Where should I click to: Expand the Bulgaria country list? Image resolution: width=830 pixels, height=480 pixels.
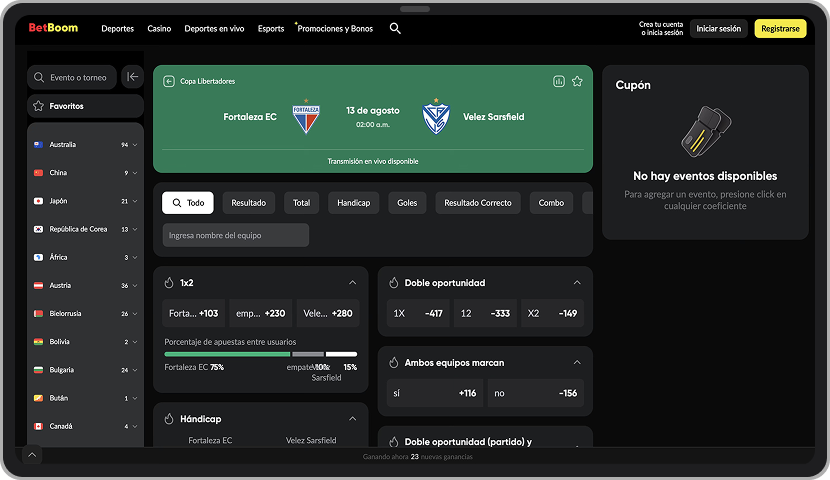pyautogui.click(x=135, y=370)
